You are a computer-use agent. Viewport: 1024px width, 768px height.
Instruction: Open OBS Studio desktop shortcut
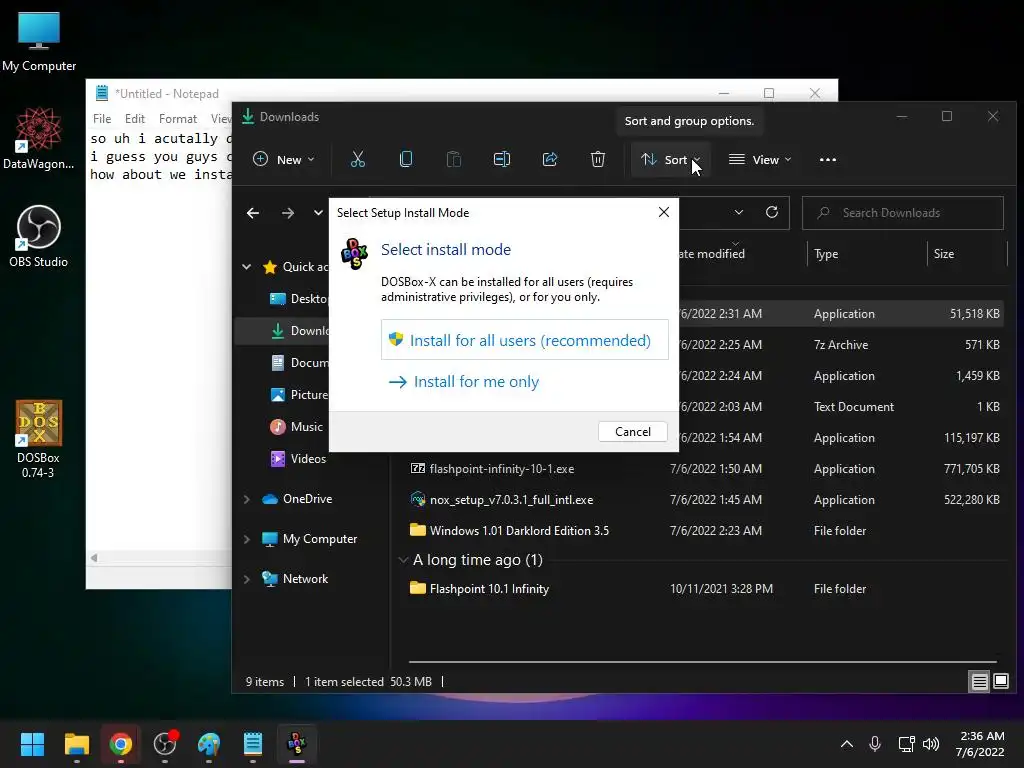click(x=39, y=236)
